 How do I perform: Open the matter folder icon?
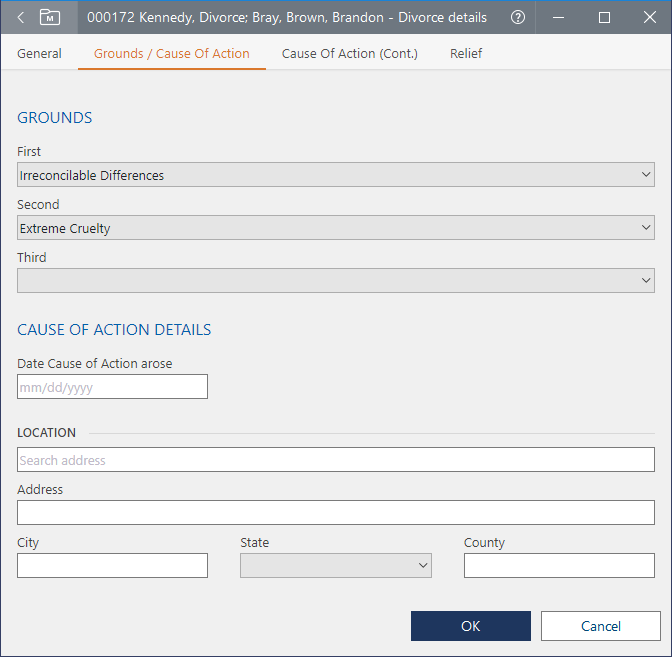click(50, 18)
